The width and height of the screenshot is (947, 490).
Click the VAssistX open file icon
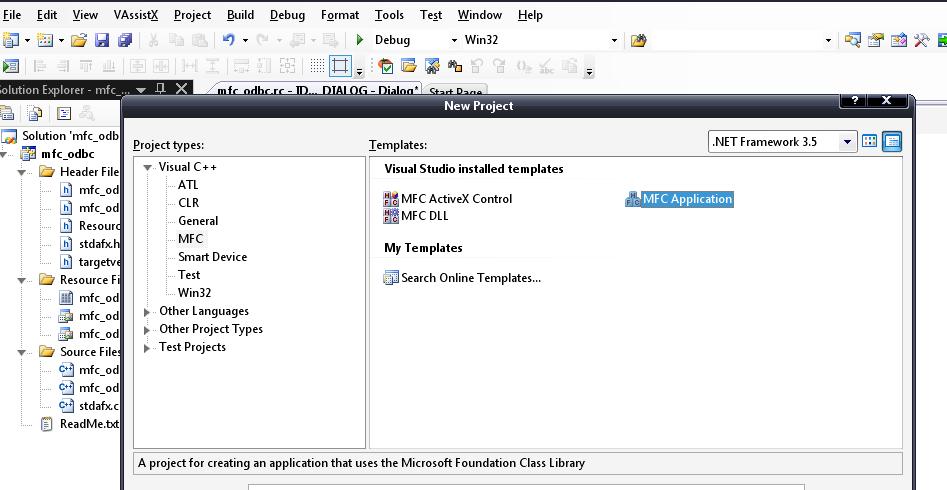(x=409, y=66)
